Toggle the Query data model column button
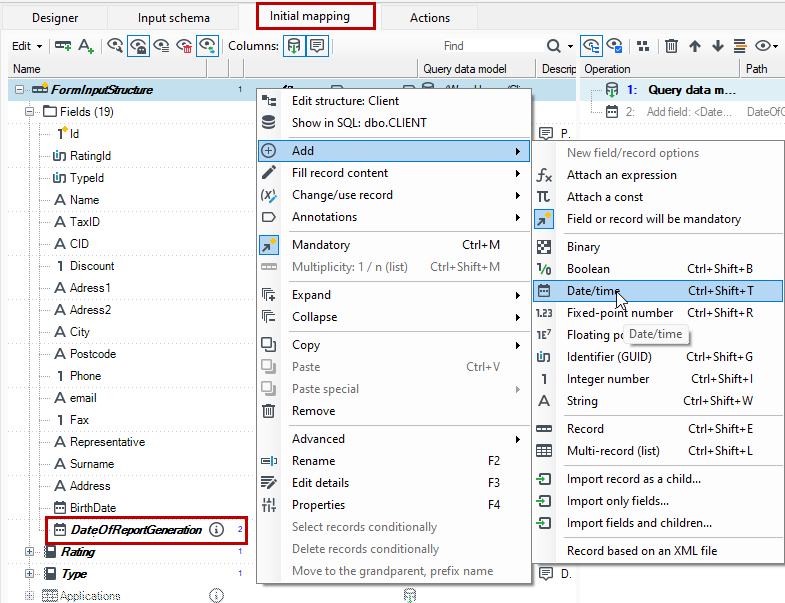The width and height of the screenshot is (785, 603). (x=294, y=46)
